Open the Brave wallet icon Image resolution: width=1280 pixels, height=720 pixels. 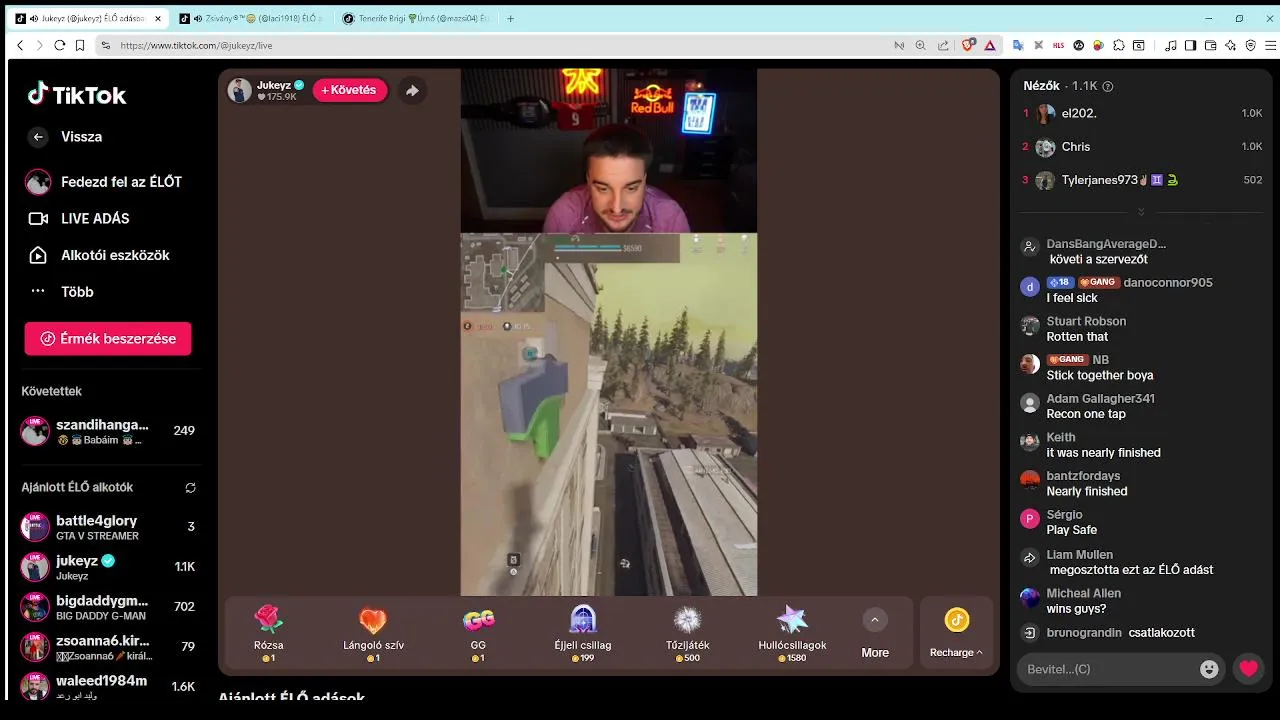1210,45
